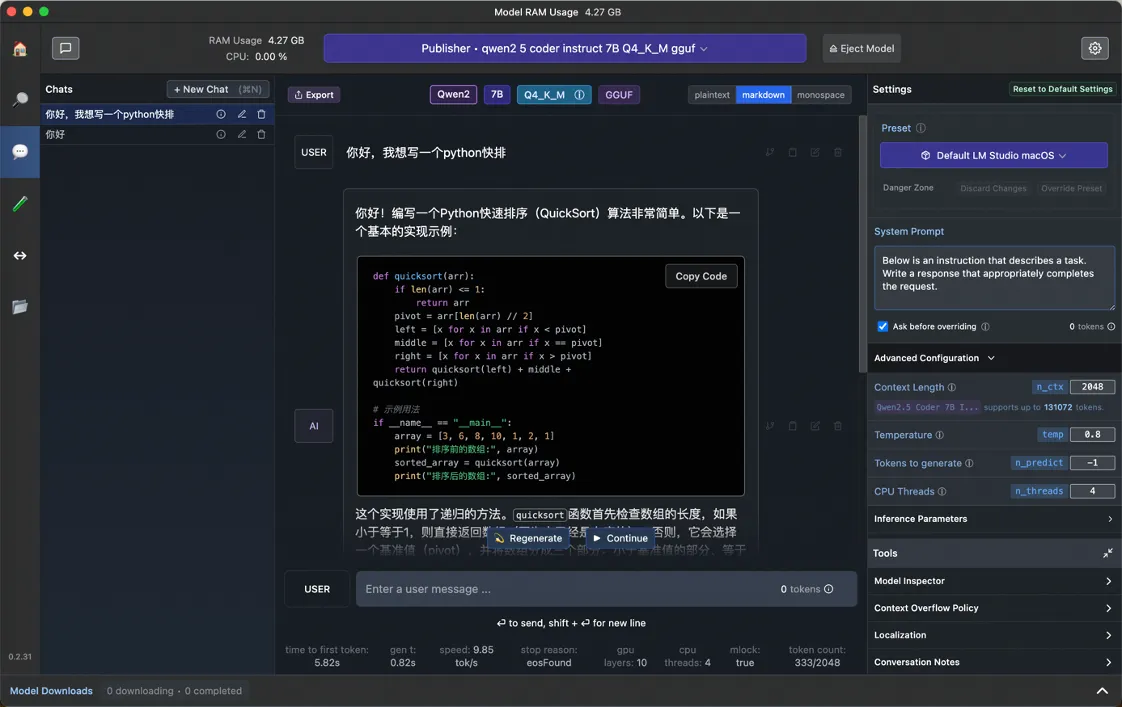Switch rendering to plaintext
This screenshot has height=708, width=1122.
712,94
